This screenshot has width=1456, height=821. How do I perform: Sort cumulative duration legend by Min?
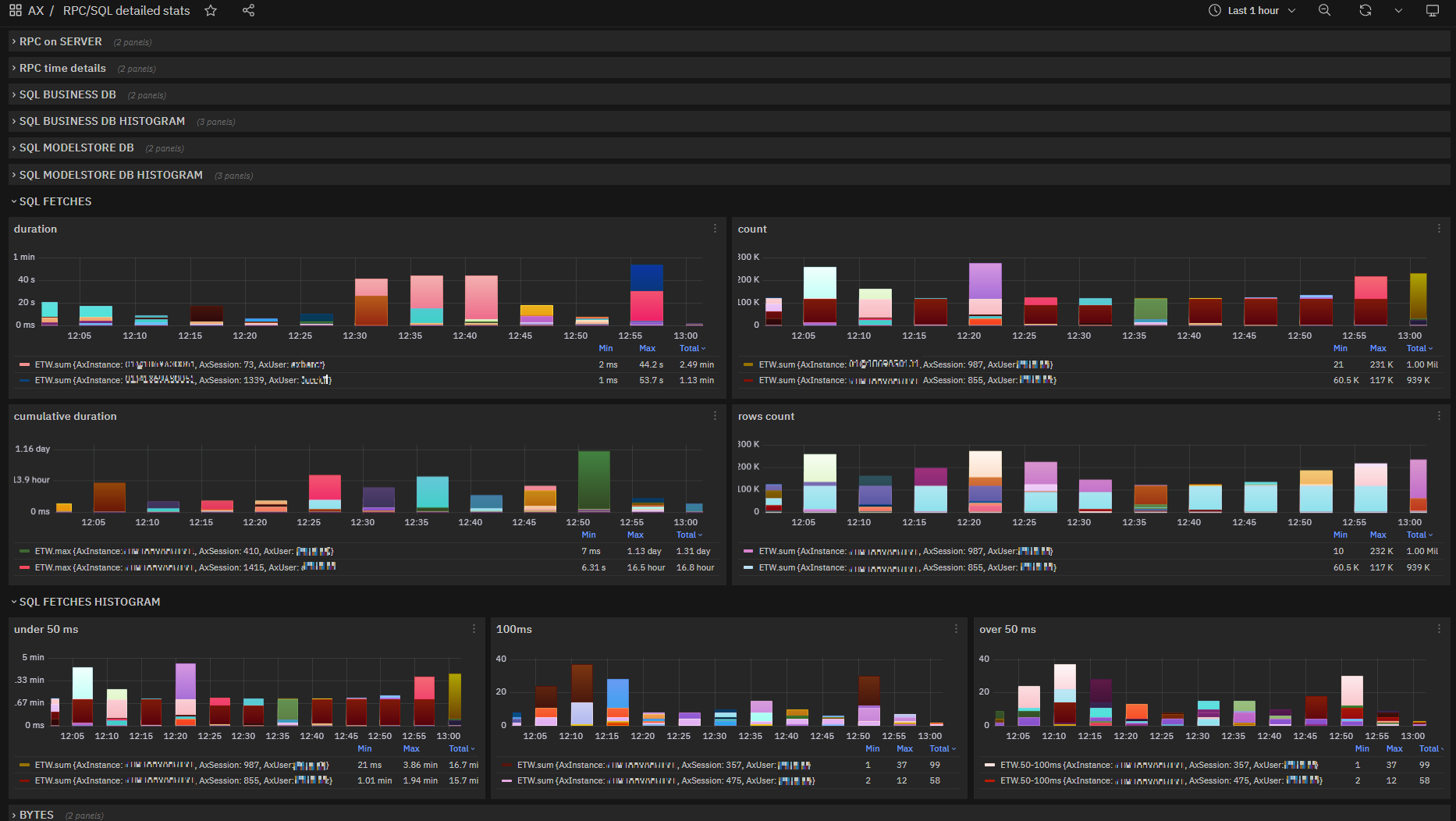pyautogui.click(x=588, y=535)
